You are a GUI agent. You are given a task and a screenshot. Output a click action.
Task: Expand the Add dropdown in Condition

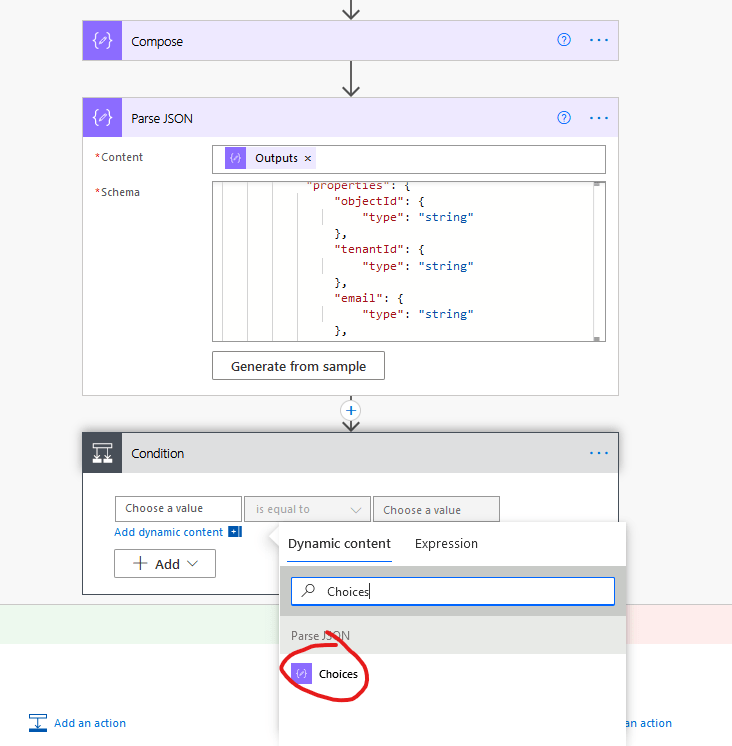point(165,564)
